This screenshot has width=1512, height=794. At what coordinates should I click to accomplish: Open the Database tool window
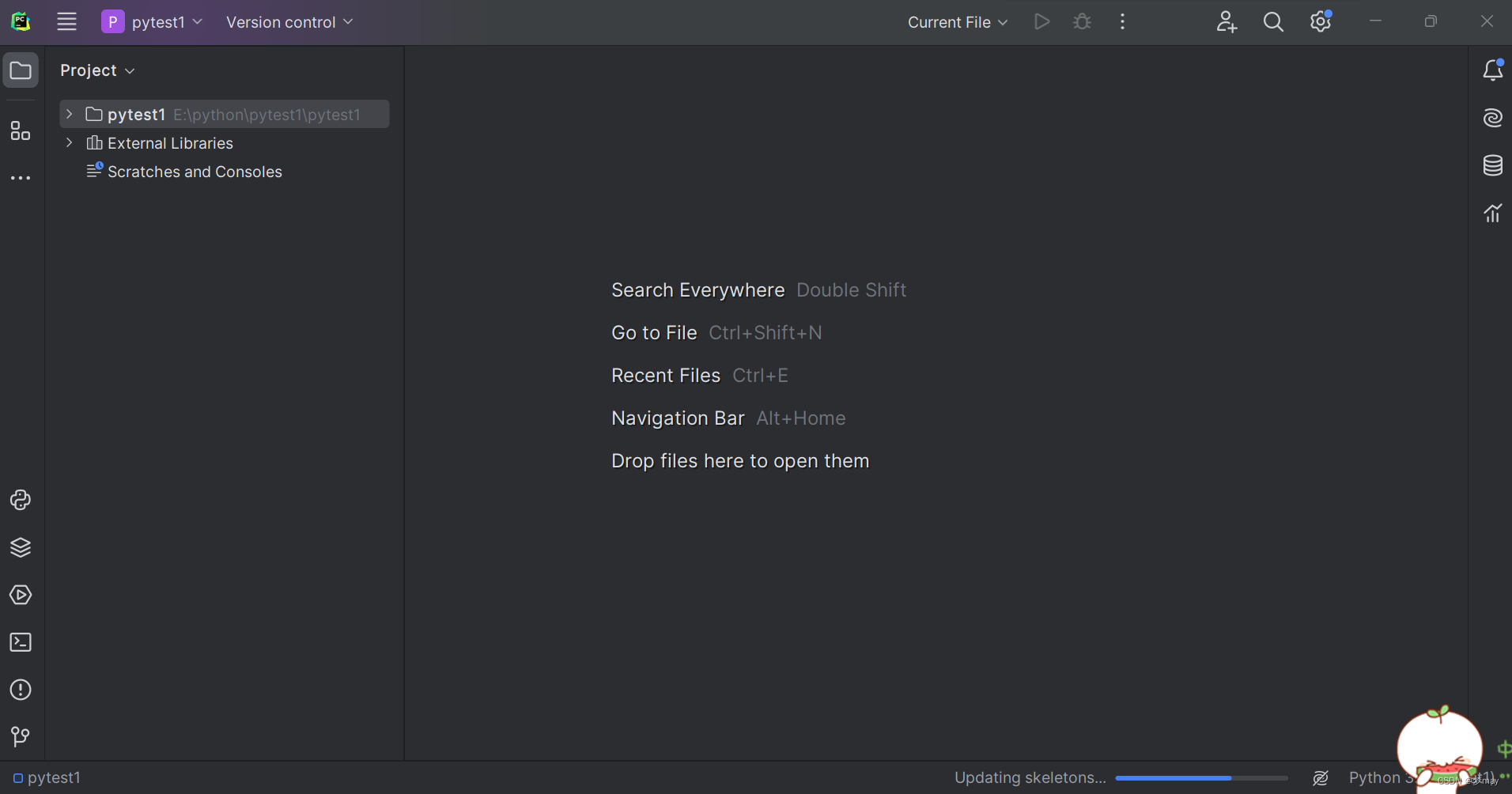coord(1493,165)
